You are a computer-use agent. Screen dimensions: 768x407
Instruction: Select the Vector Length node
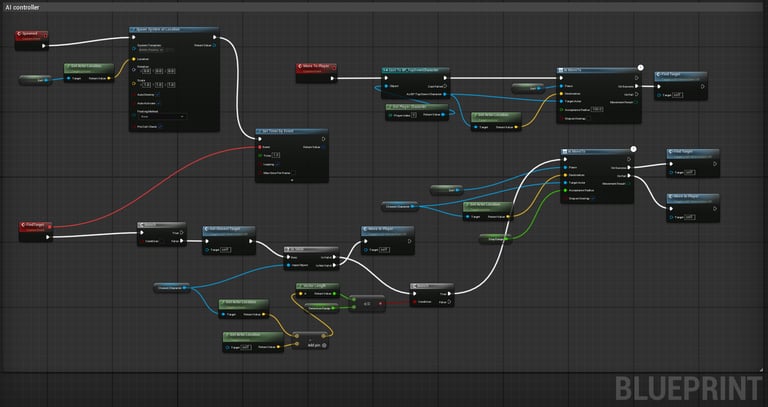click(x=317, y=290)
